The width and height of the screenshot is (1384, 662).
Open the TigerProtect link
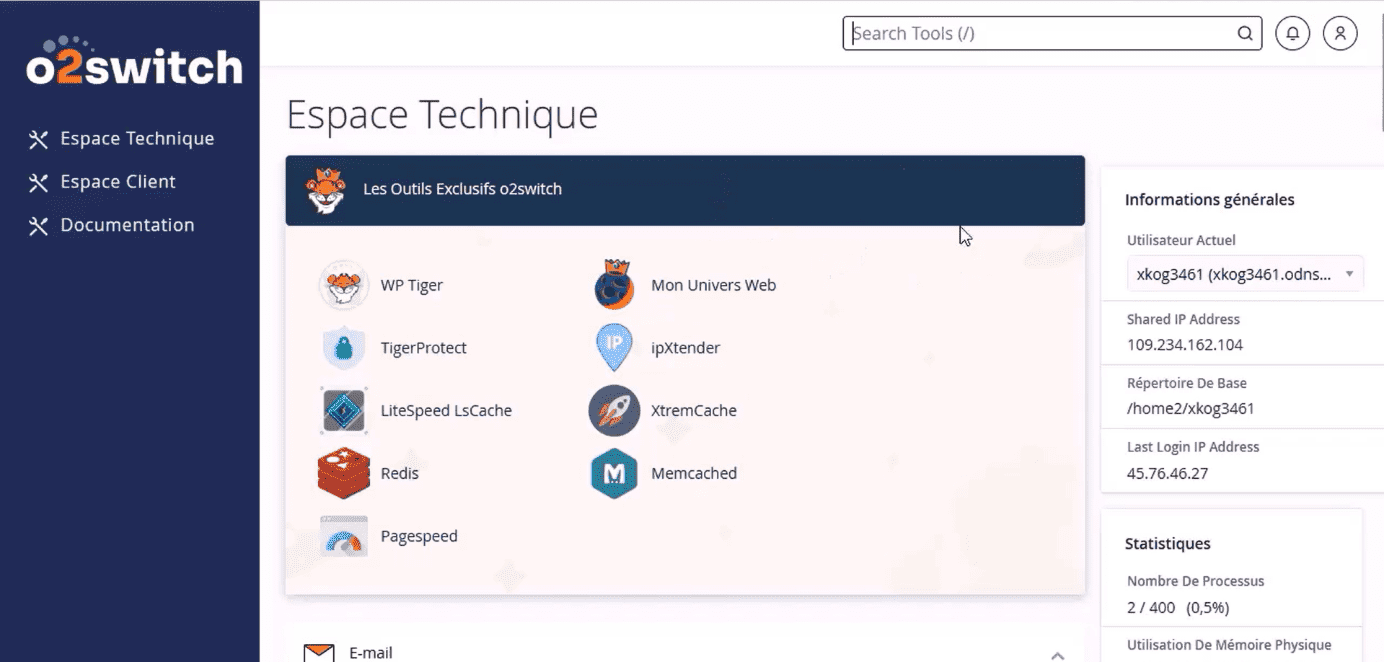424,348
